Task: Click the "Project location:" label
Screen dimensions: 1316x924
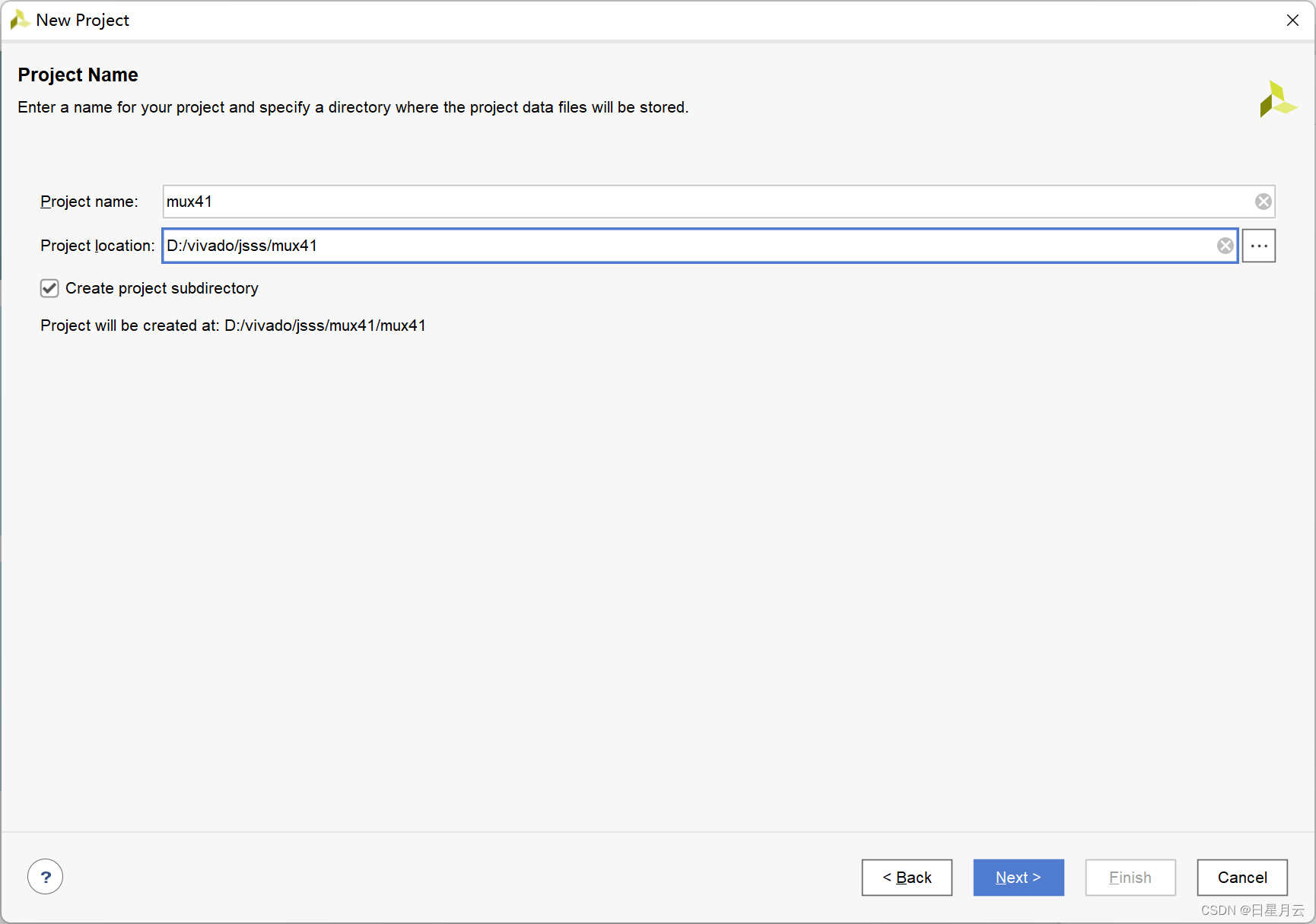Action: [x=97, y=246]
